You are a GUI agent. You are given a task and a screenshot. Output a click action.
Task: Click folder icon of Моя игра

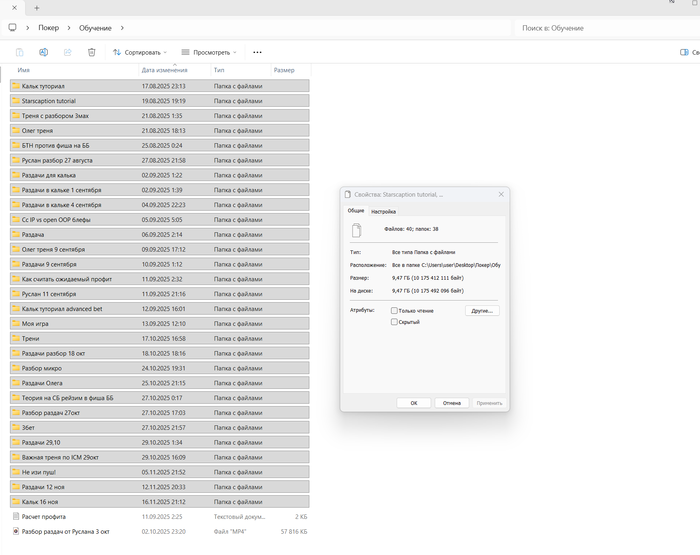tap(16, 323)
